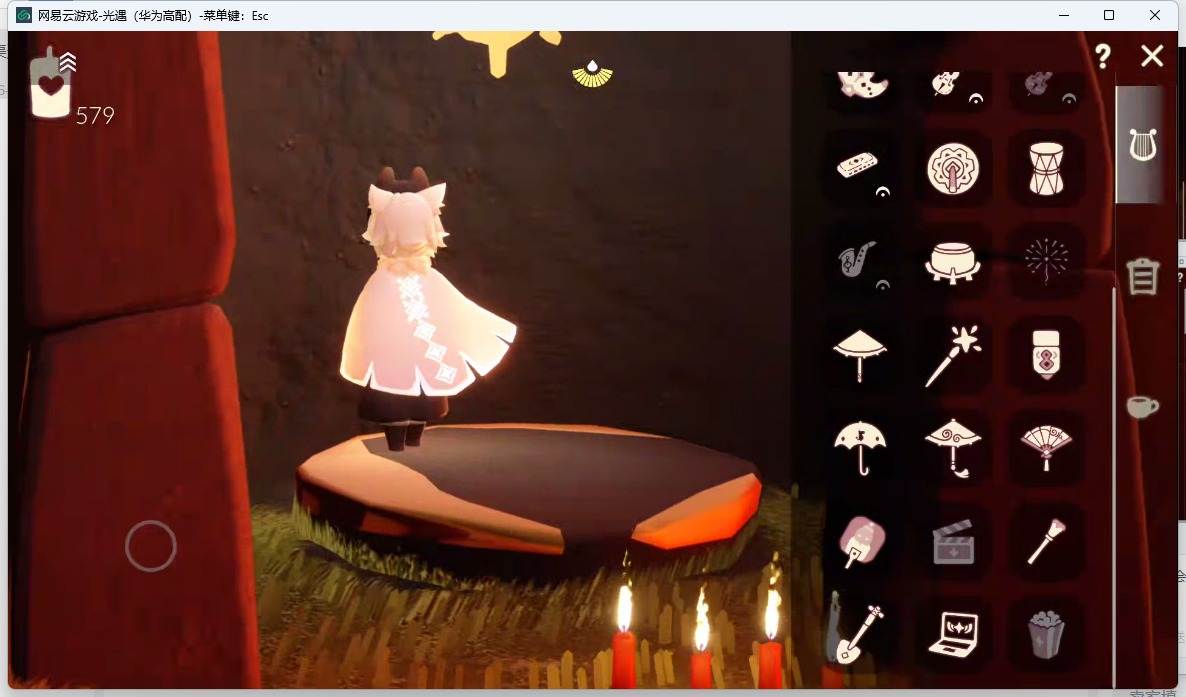Select the popcorn bucket item
Image resolution: width=1186 pixels, height=697 pixels.
pyautogui.click(x=1046, y=634)
